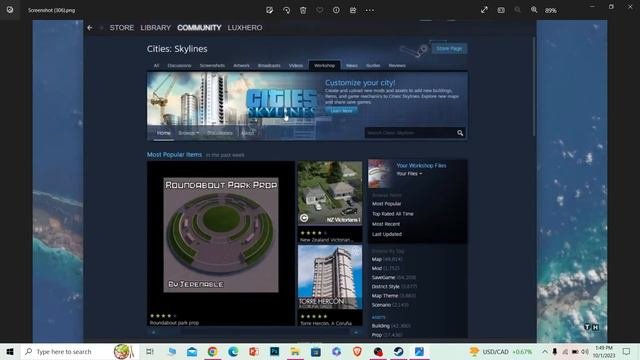This screenshot has height=360, width=640.
Task: Select the Workshop hub tab
Action: [324, 65]
